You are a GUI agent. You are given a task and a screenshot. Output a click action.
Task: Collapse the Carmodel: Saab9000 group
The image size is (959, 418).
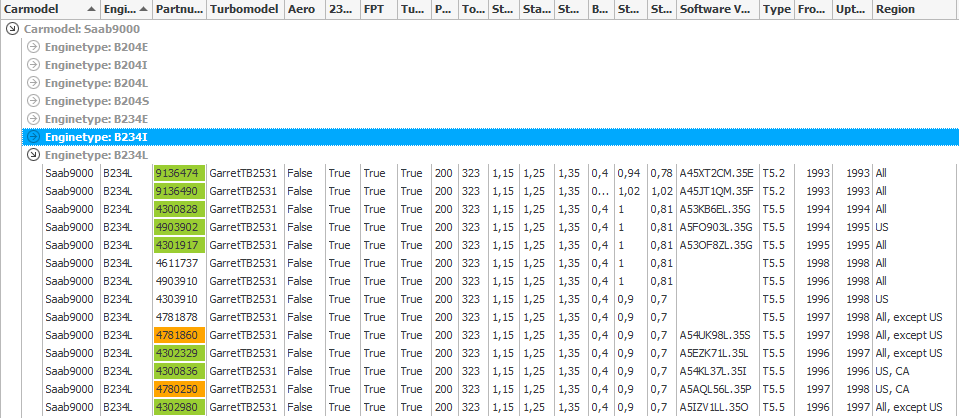coord(12,29)
